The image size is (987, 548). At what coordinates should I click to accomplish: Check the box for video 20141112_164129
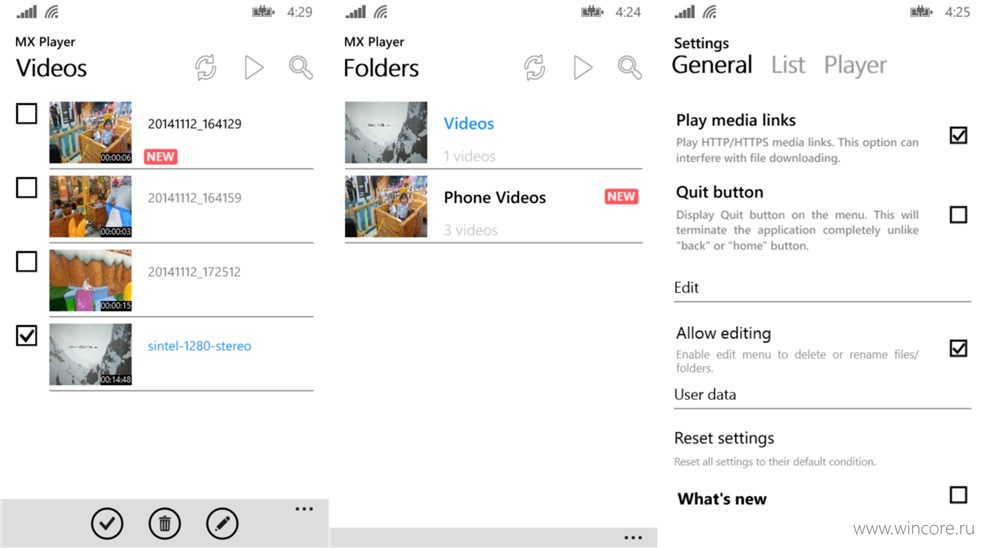click(26, 114)
